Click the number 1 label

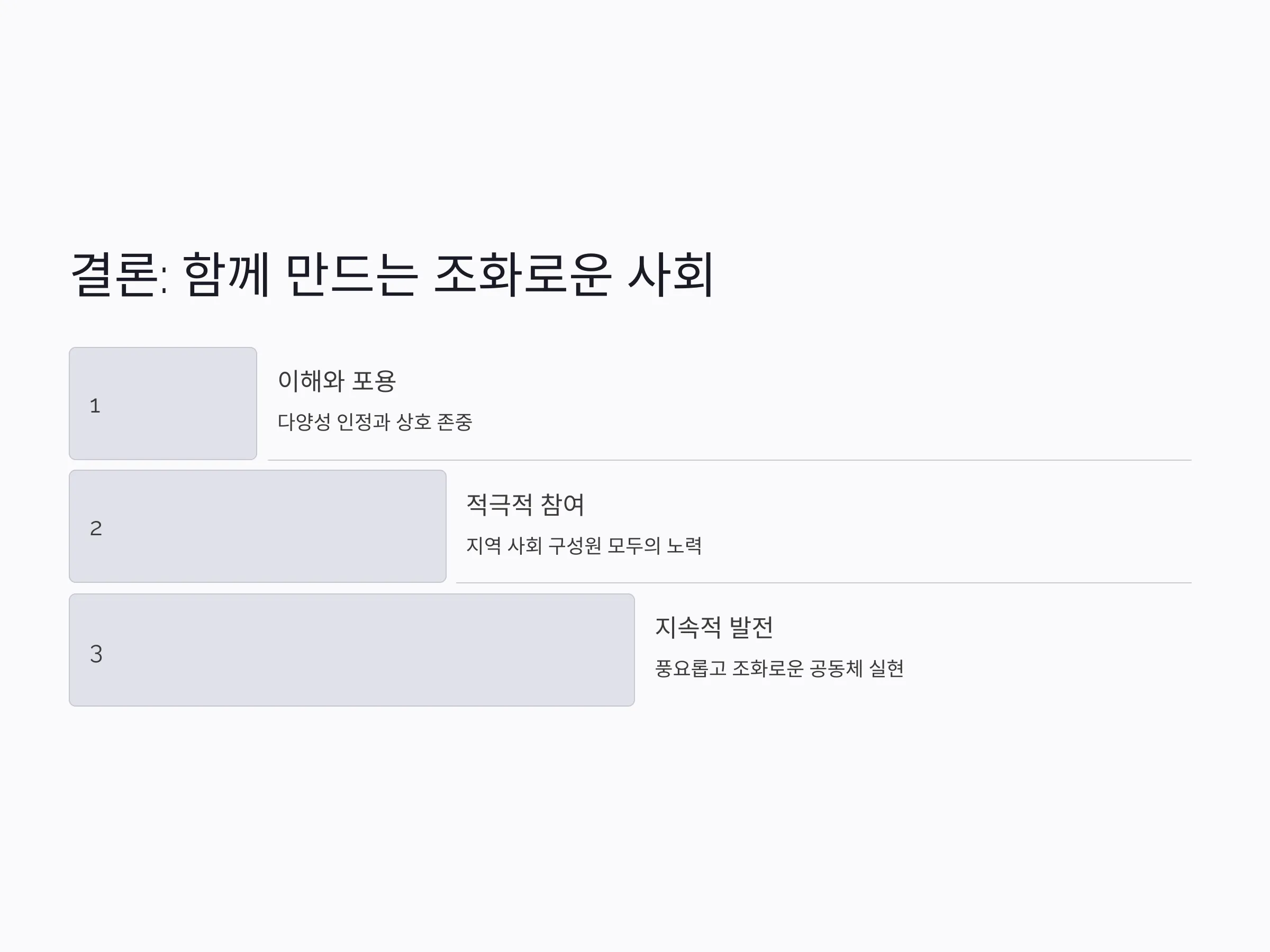tap(95, 406)
